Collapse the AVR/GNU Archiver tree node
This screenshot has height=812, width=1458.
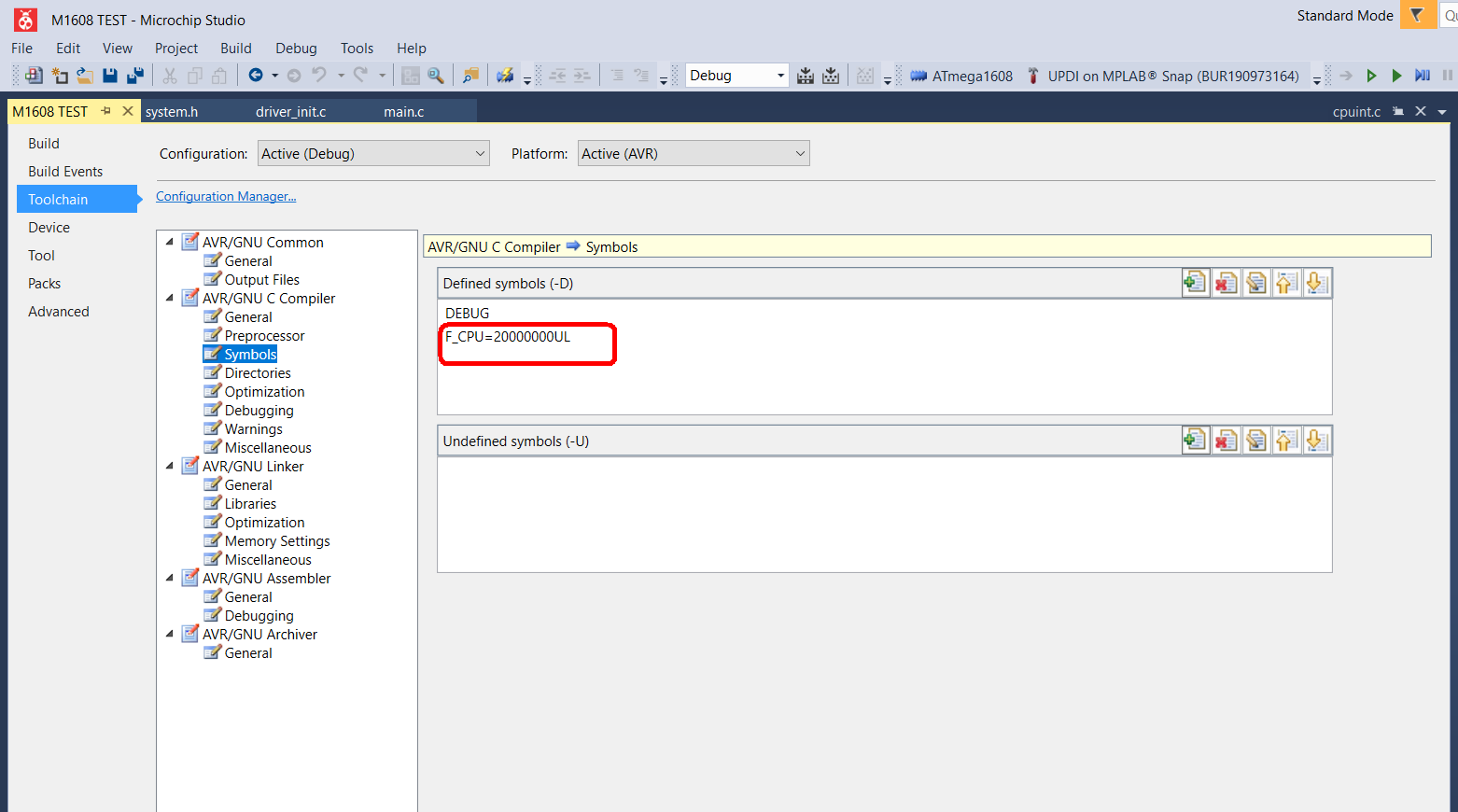(170, 634)
